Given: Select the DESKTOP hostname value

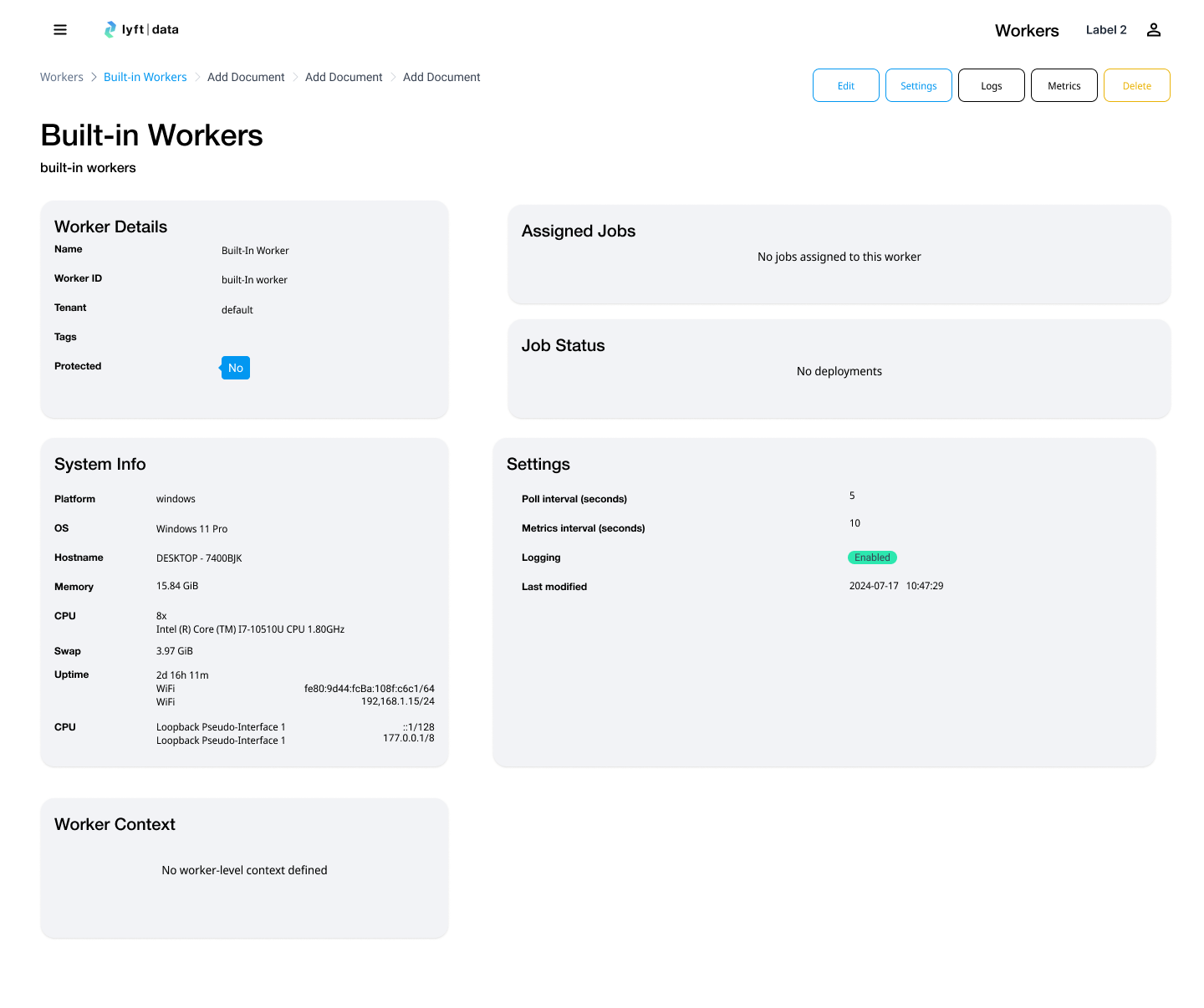Looking at the screenshot, I should tap(199, 558).
